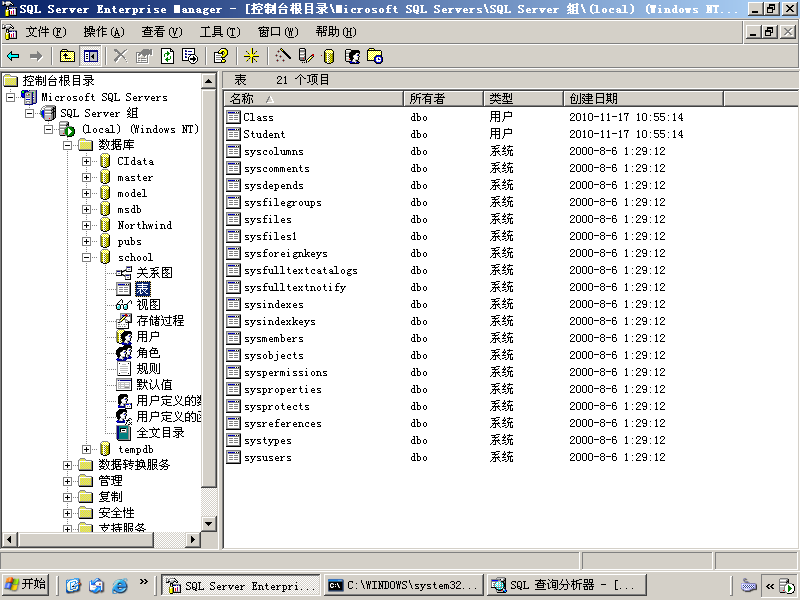Select the 用户 (Users) node under school
This screenshot has width=800, height=600.
point(148,337)
